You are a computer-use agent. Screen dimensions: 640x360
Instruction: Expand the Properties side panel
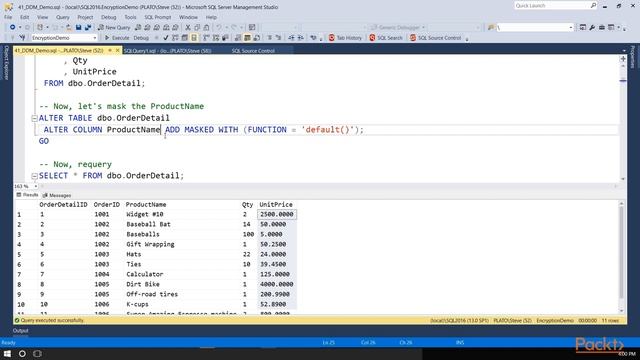[x=633, y=57]
